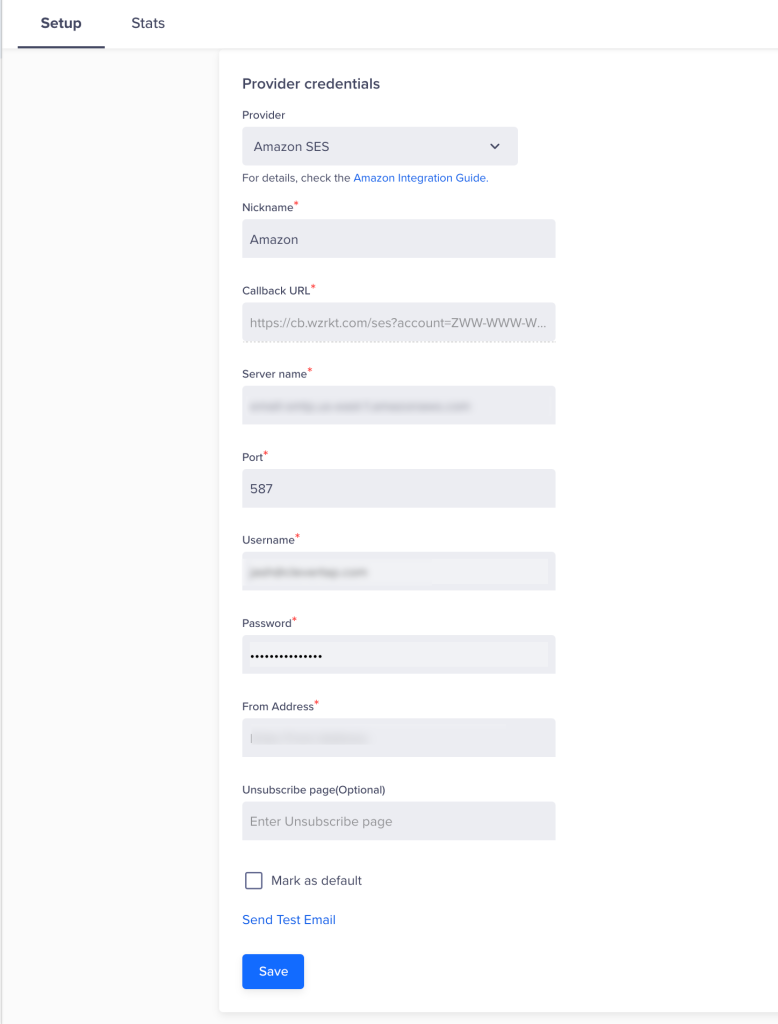The image size is (778, 1024).
Task: Click the Provider dropdown chevron arrow
Action: click(494, 146)
